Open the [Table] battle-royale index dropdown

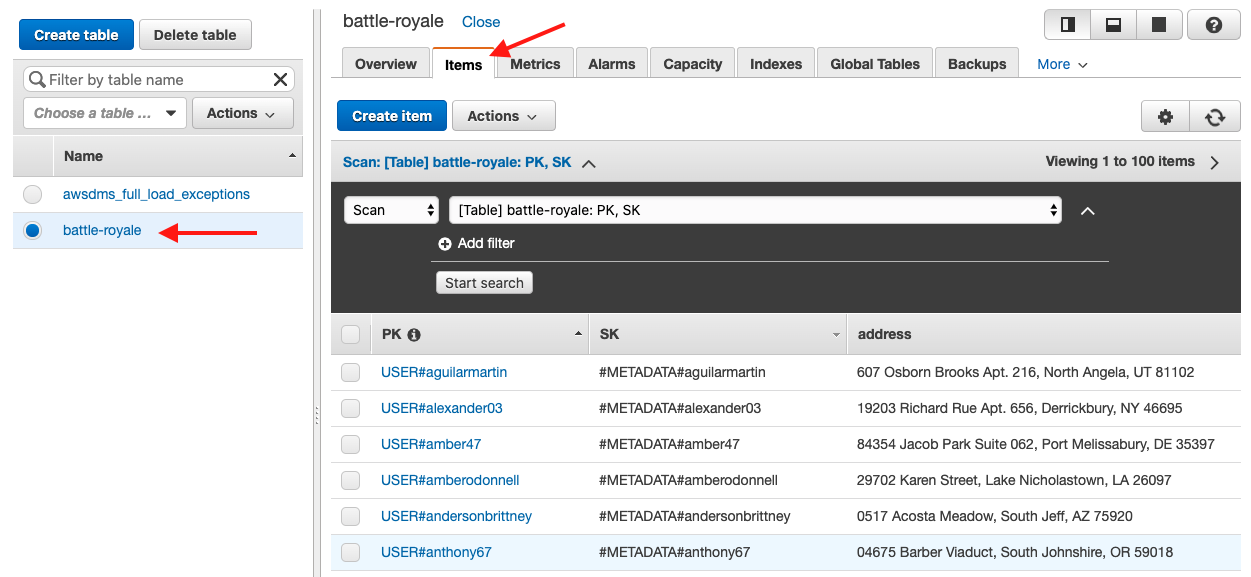755,210
